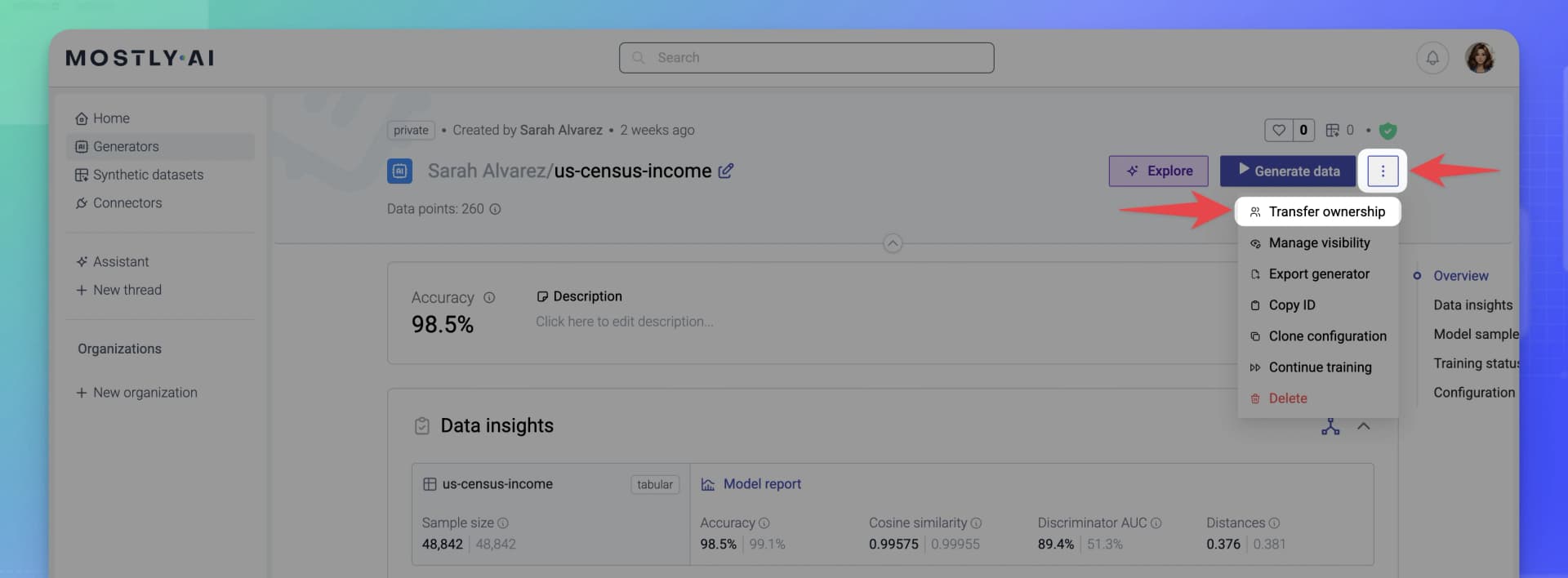The image size is (1568, 578).
Task: Click the tabular badge on us-census-income table
Action: [655, 485]
